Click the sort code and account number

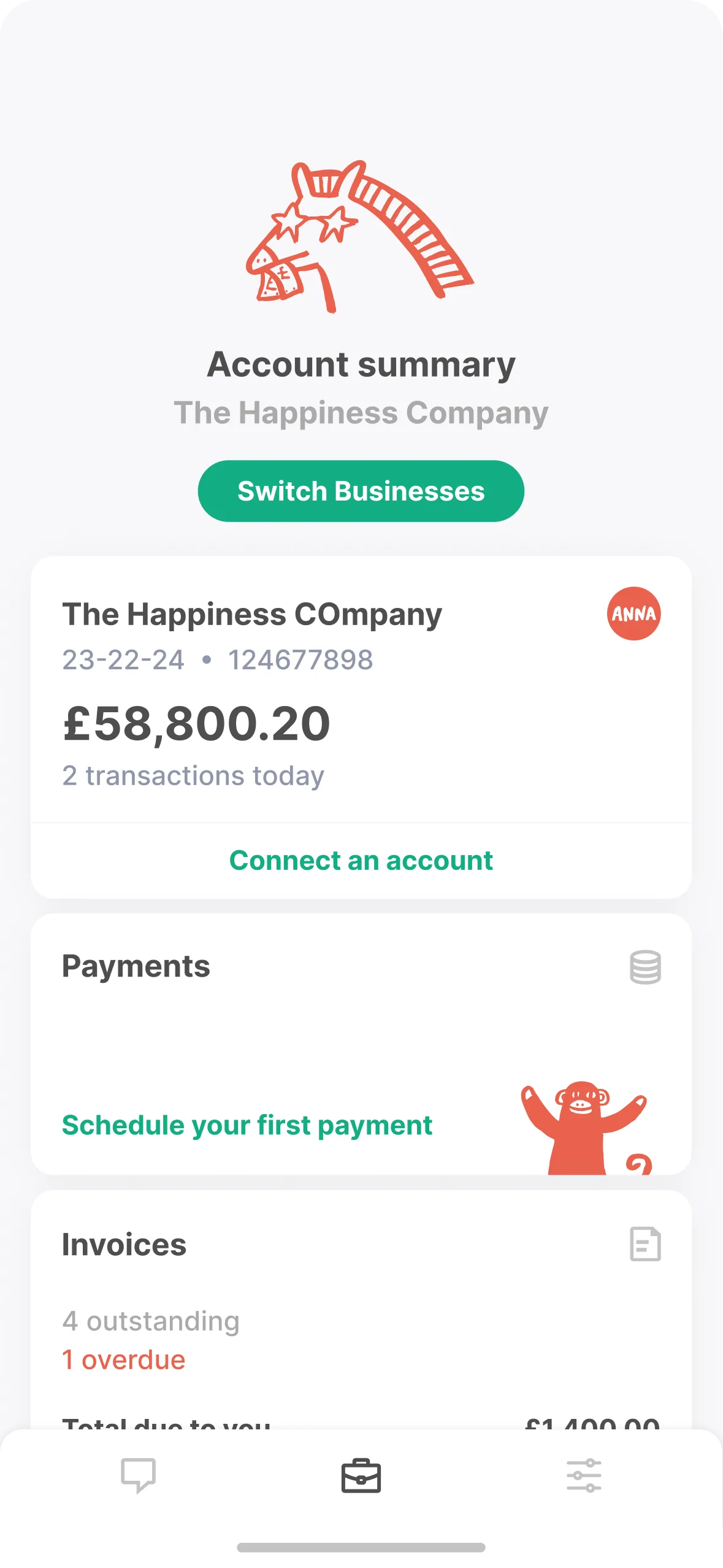click(x=218, y=660)
